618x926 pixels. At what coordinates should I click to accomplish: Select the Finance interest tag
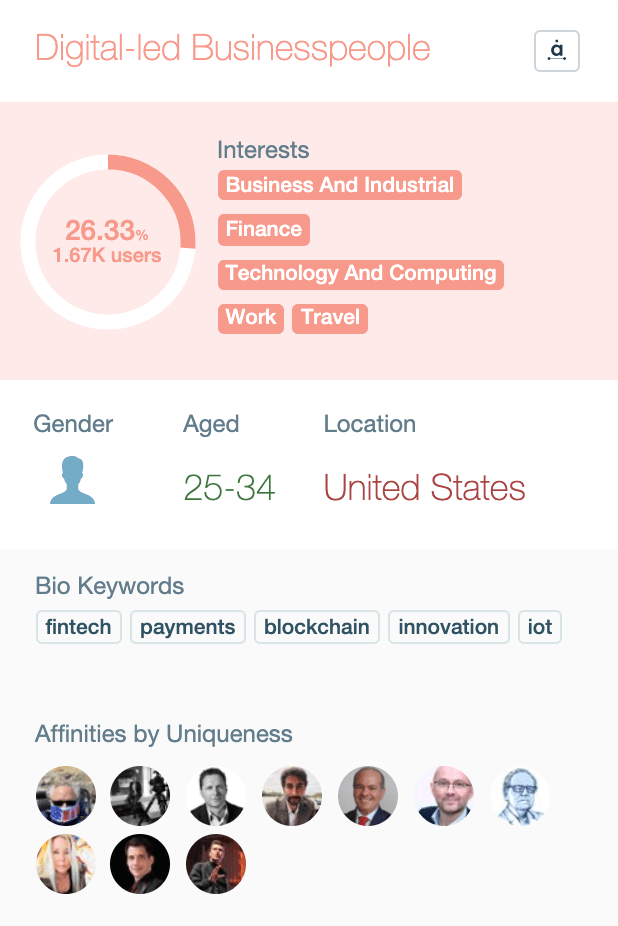point(264,229)
